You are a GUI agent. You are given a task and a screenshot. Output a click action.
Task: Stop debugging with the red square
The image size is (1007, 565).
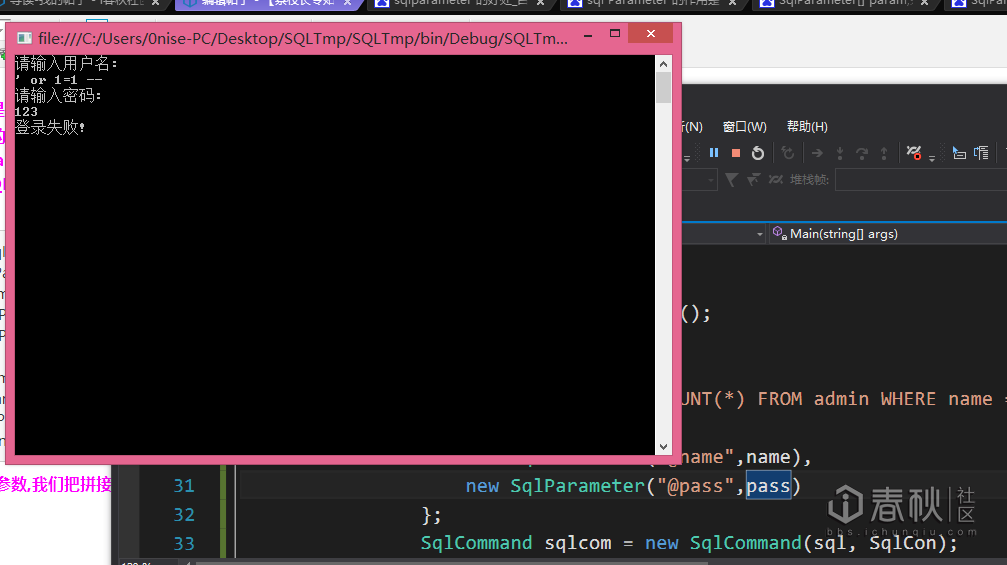coord(736,153)
